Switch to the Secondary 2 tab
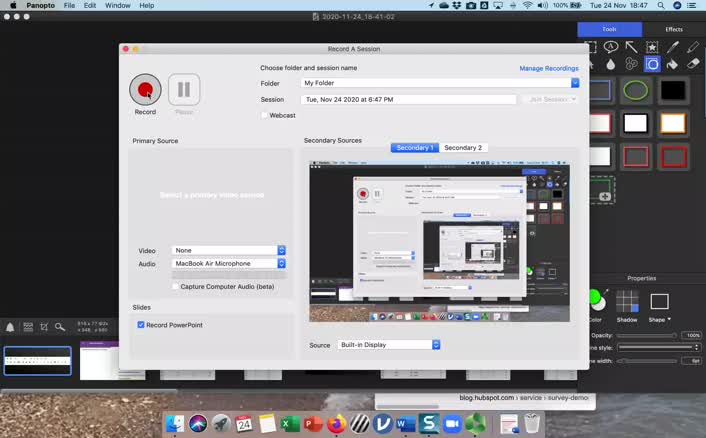Screen dimensions: 706x438 [x=463, y=148]
